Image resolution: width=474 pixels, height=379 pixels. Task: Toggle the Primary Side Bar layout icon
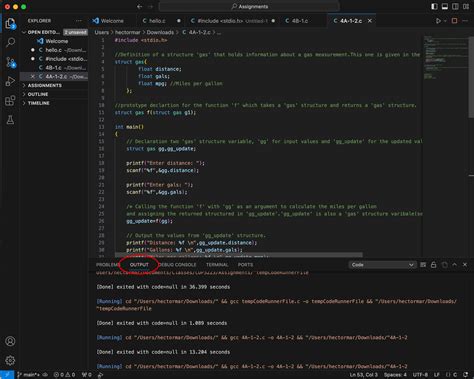[434, 6]
